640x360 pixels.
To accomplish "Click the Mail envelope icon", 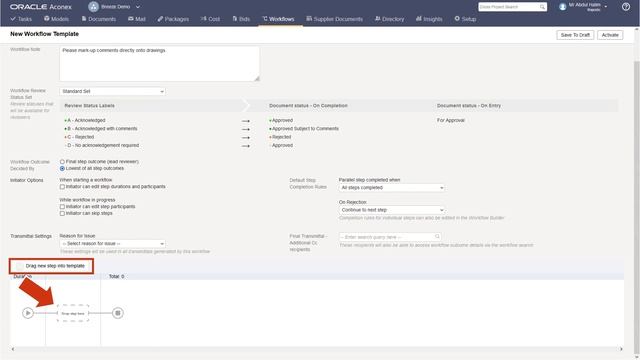I will [131, 18].
